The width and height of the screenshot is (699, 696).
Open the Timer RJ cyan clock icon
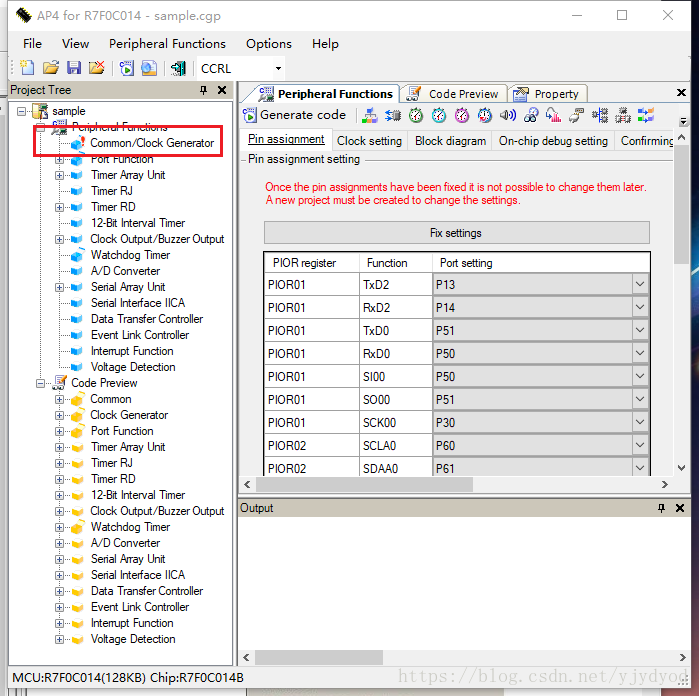click(439, 115)
